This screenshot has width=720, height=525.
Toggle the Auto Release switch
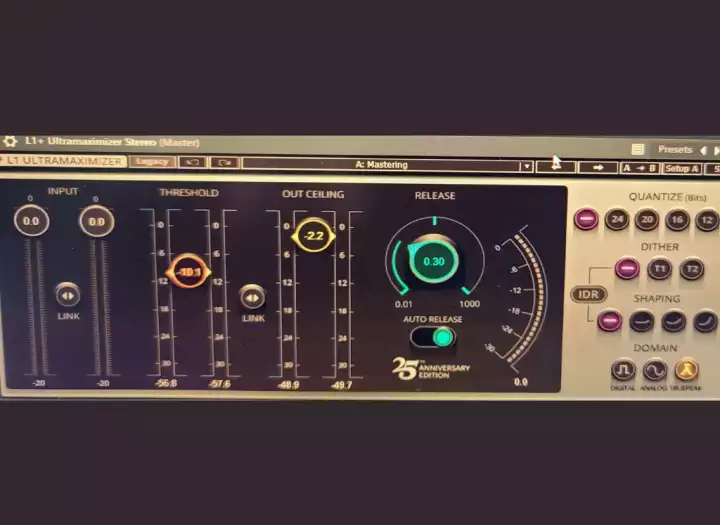pyautogui.click(x=433, y=338)
